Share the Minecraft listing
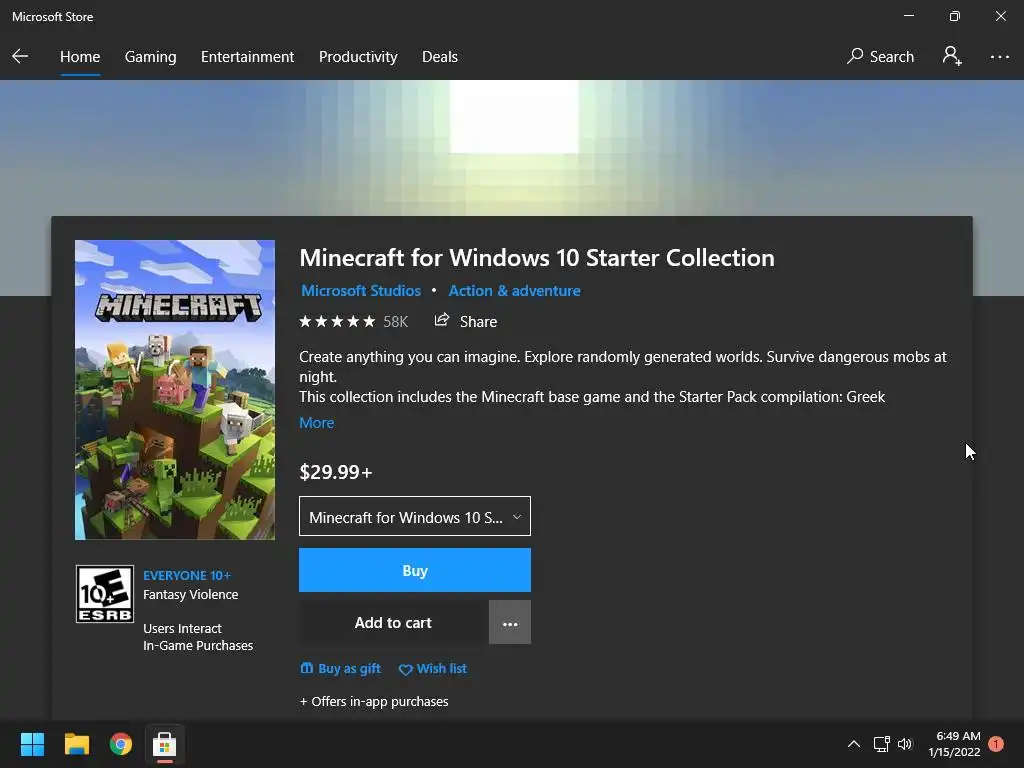 [466, 321]
